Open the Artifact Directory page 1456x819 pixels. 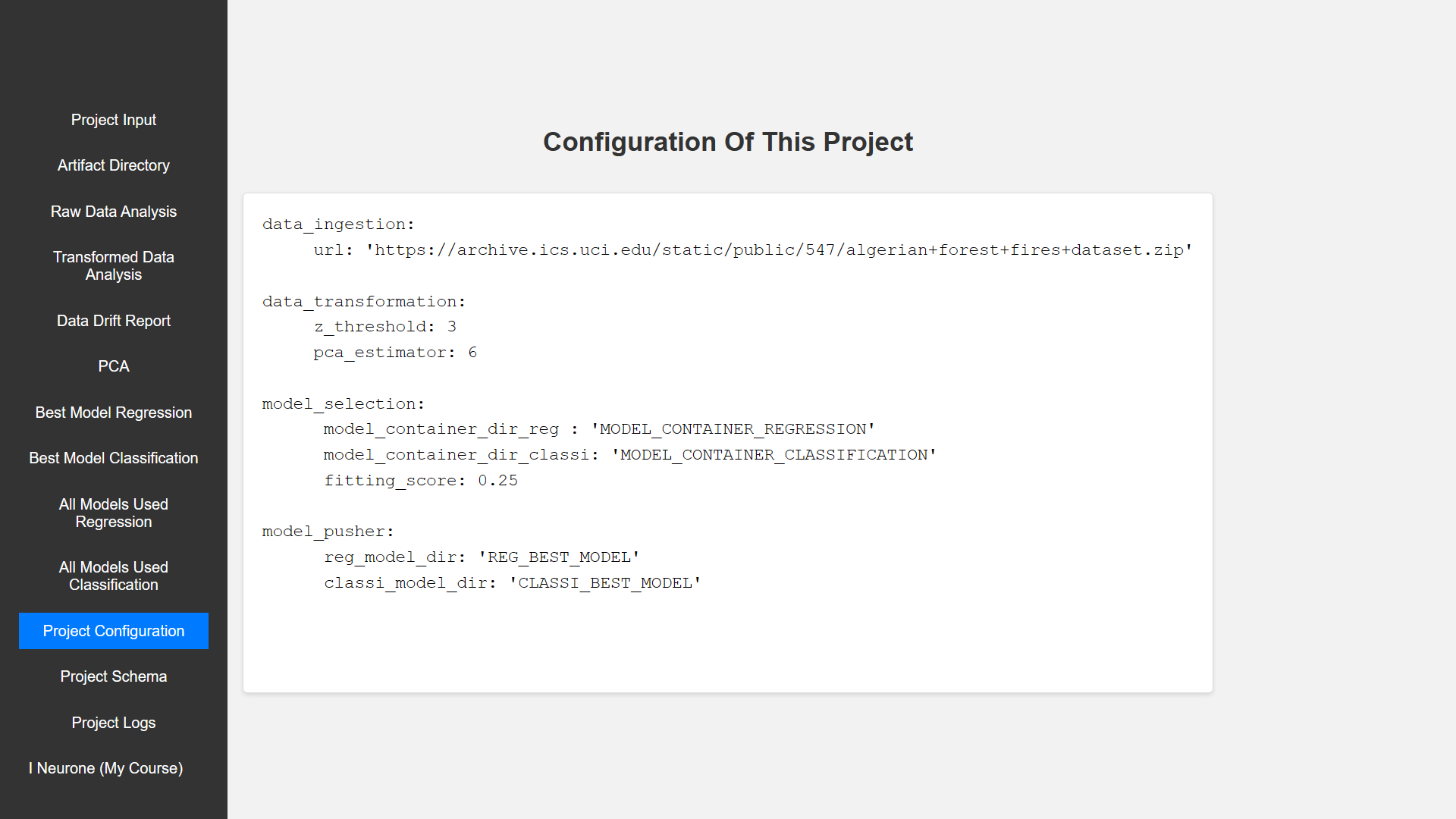pos(113,165)
